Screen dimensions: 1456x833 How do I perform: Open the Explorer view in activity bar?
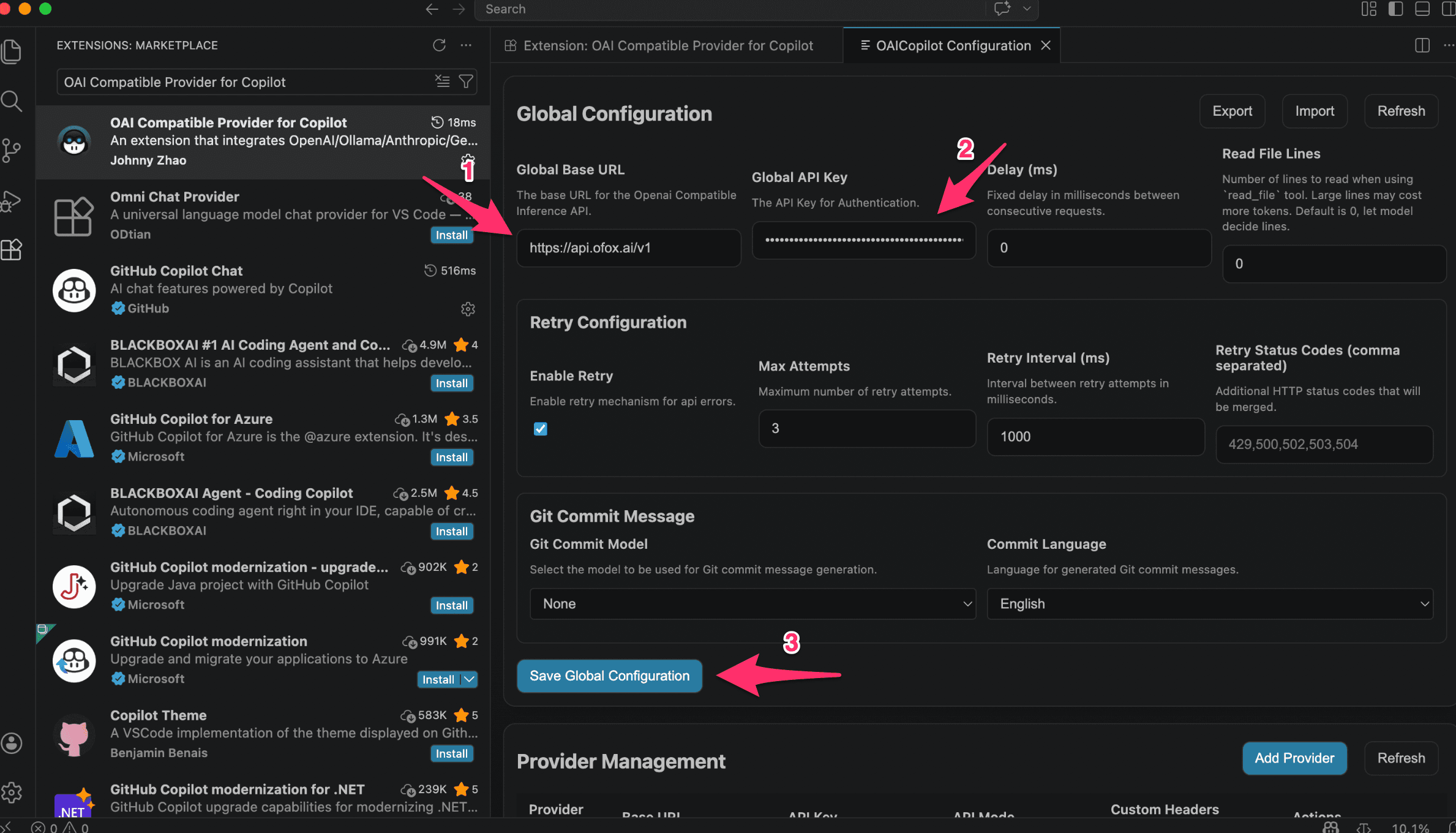click(12, 51)
